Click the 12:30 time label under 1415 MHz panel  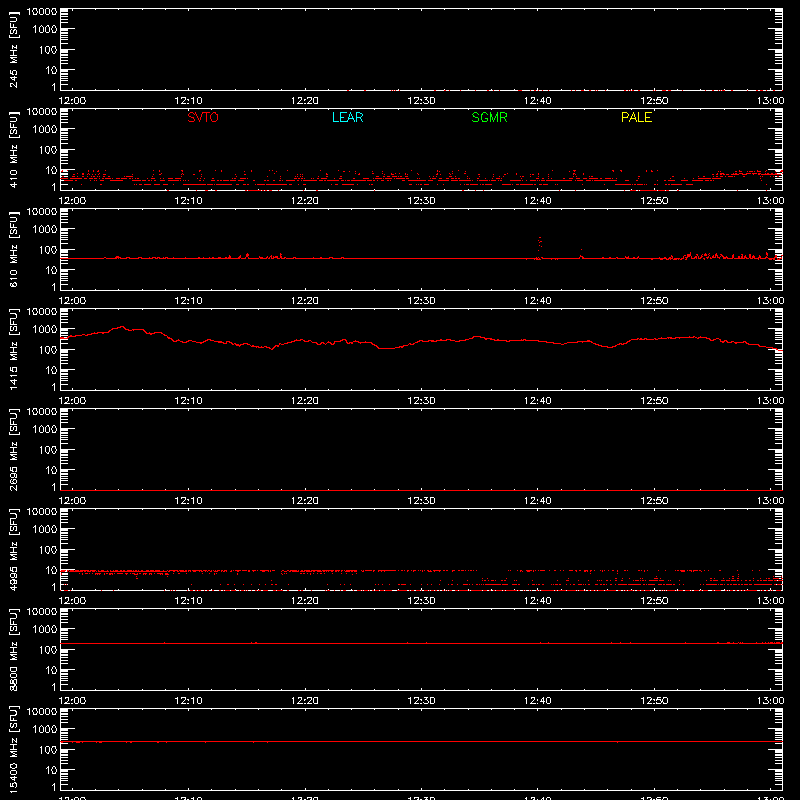tap(421, 401)
